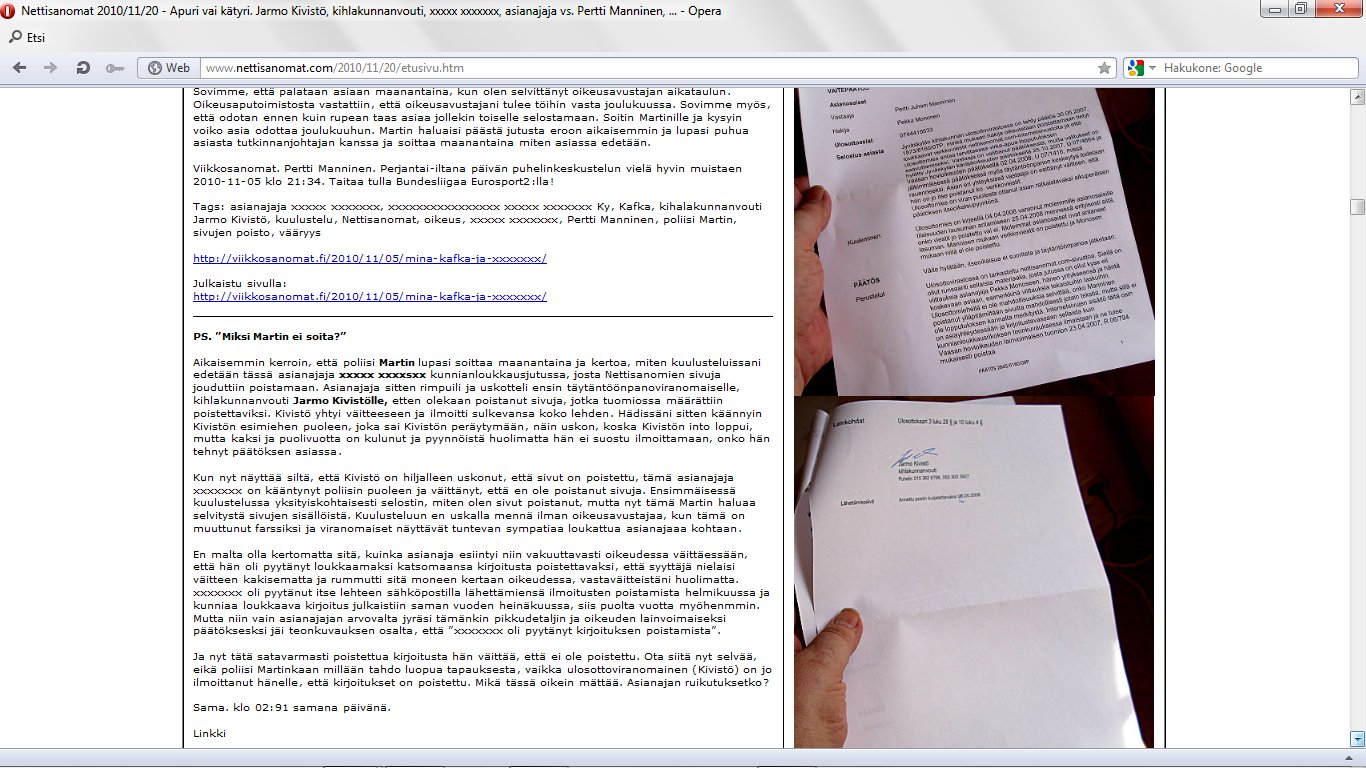The image size is (1366, 768).
Task: Click the Etsi magnifier search icon
Action: [15, 38]
